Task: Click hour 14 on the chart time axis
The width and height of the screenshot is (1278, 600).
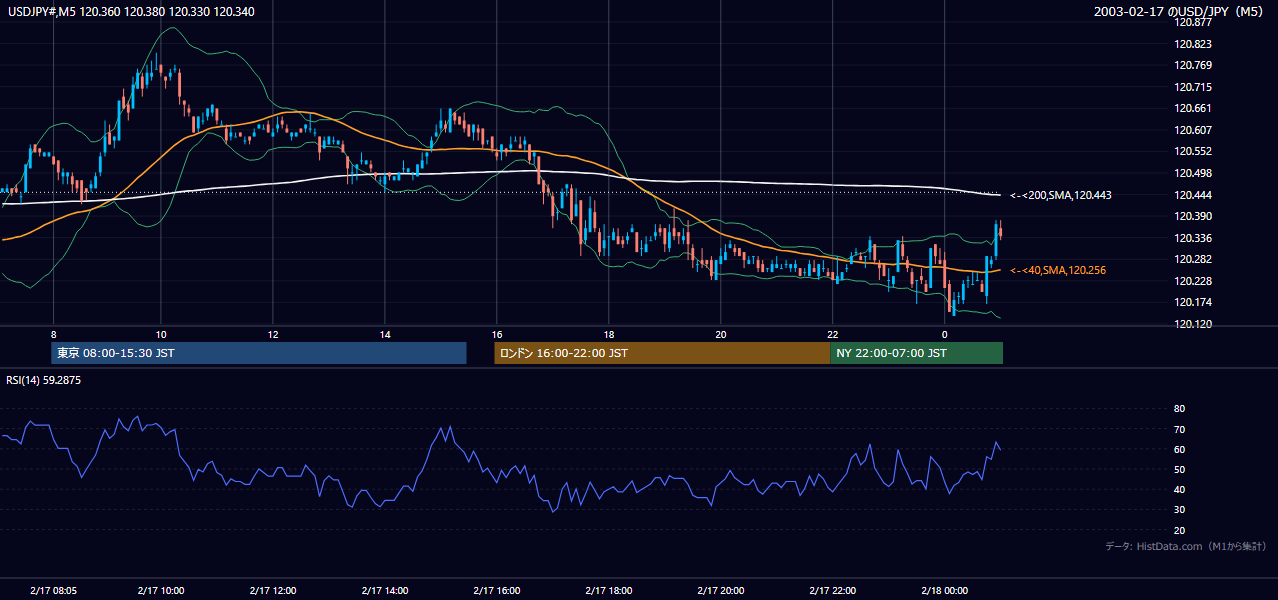Action: (385, 334)
